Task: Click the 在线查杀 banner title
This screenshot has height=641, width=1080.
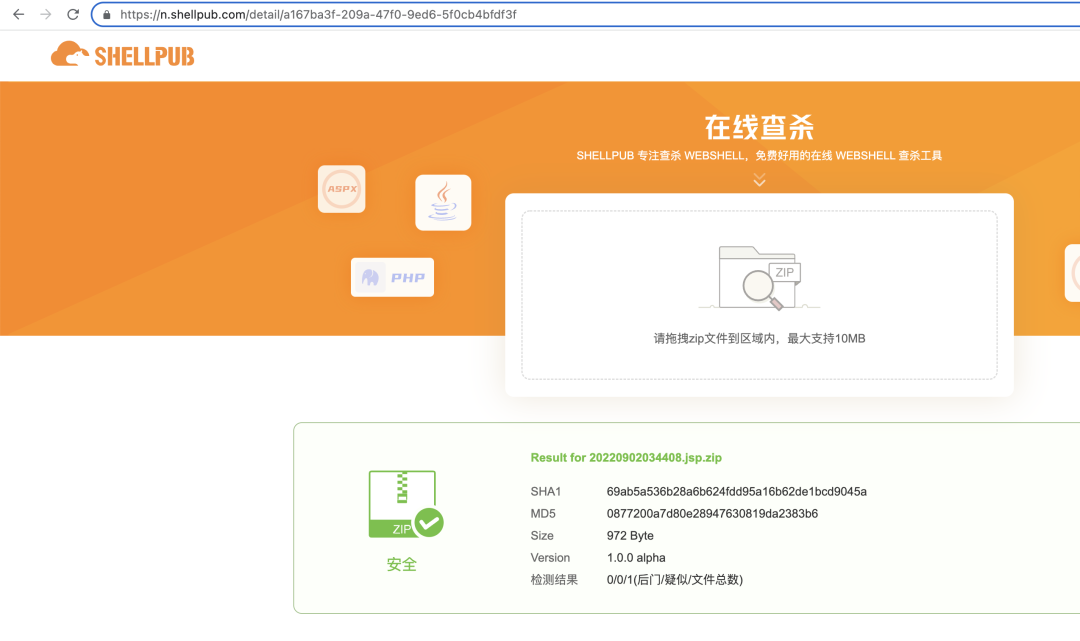Action: [x=759, y=127]
